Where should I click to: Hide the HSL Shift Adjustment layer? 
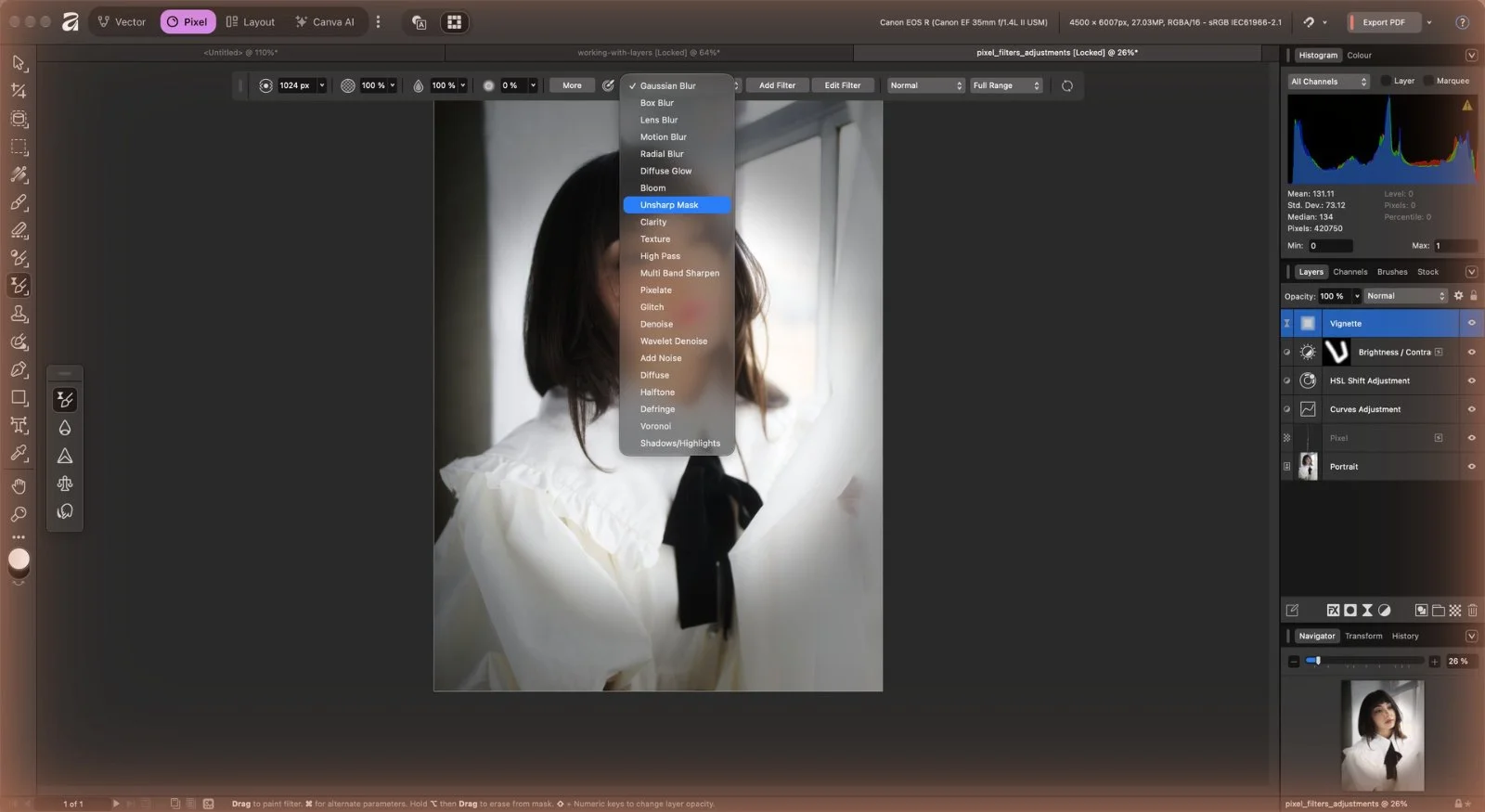click(x=1471, y=380)
